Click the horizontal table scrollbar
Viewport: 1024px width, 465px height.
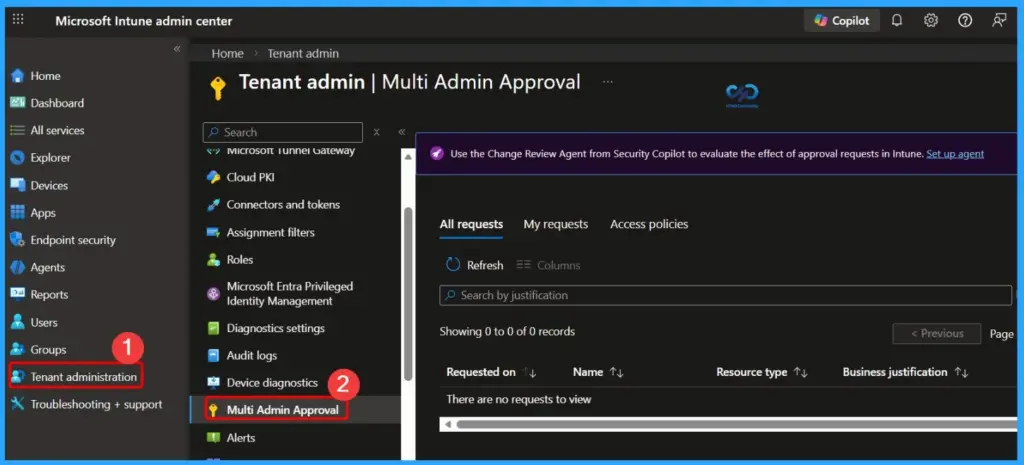click(x=735, y=425)
